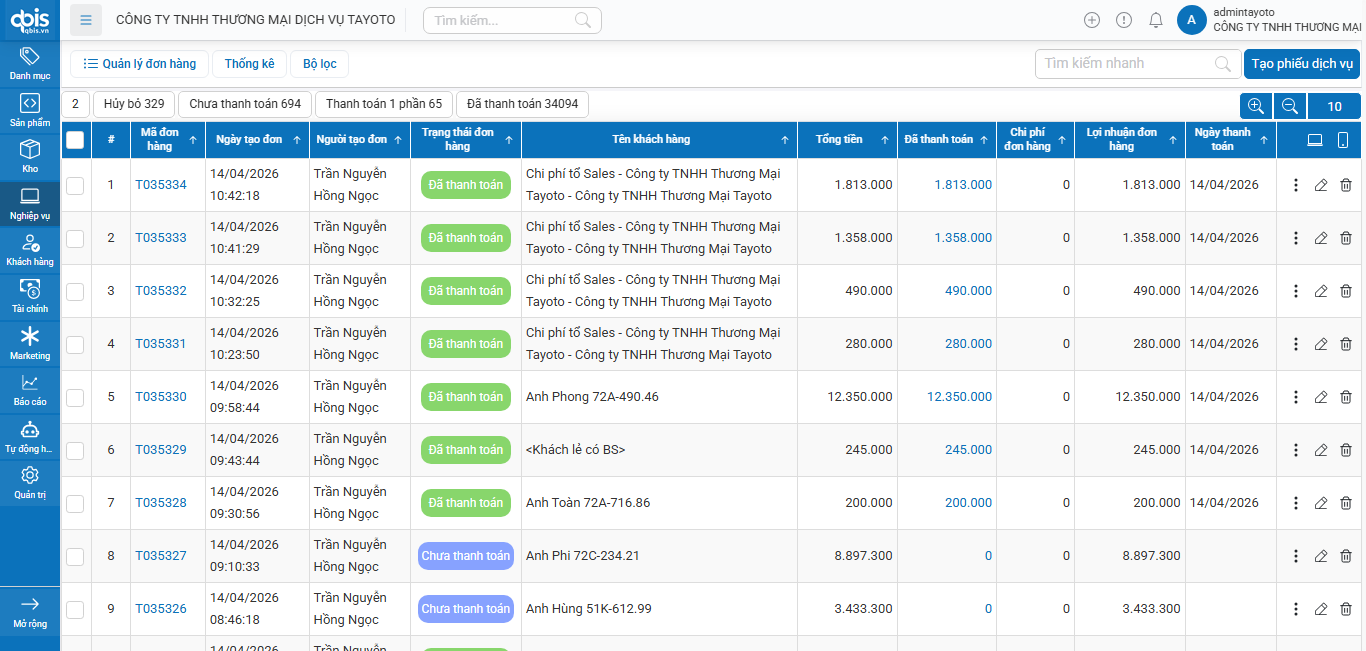Switch to the Thống kê tab
The image size is (1366, 651).
pyautogui.click(x=249, y=64)
